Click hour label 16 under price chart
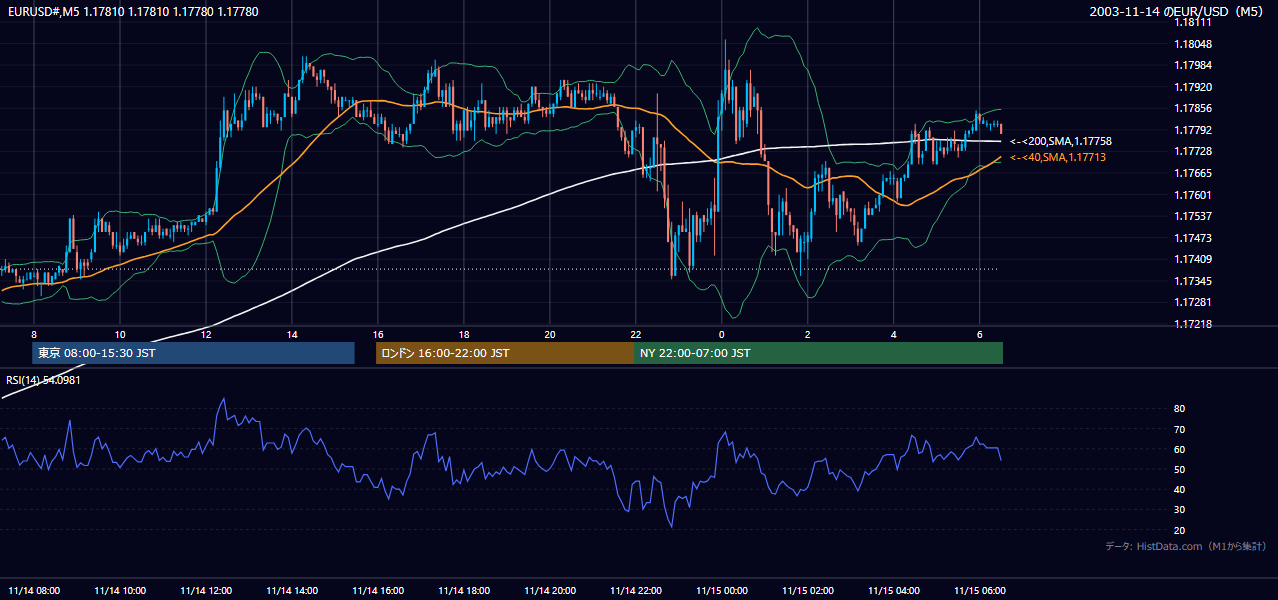The width and height of the screenshot is (1278, 600). (378, 334)
